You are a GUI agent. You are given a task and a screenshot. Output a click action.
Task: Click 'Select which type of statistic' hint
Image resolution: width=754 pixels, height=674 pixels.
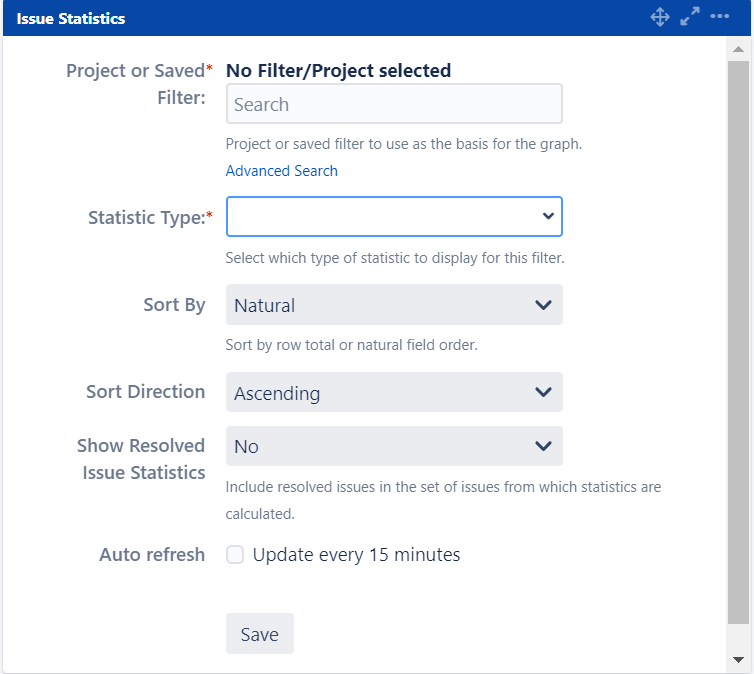(395, 258)
